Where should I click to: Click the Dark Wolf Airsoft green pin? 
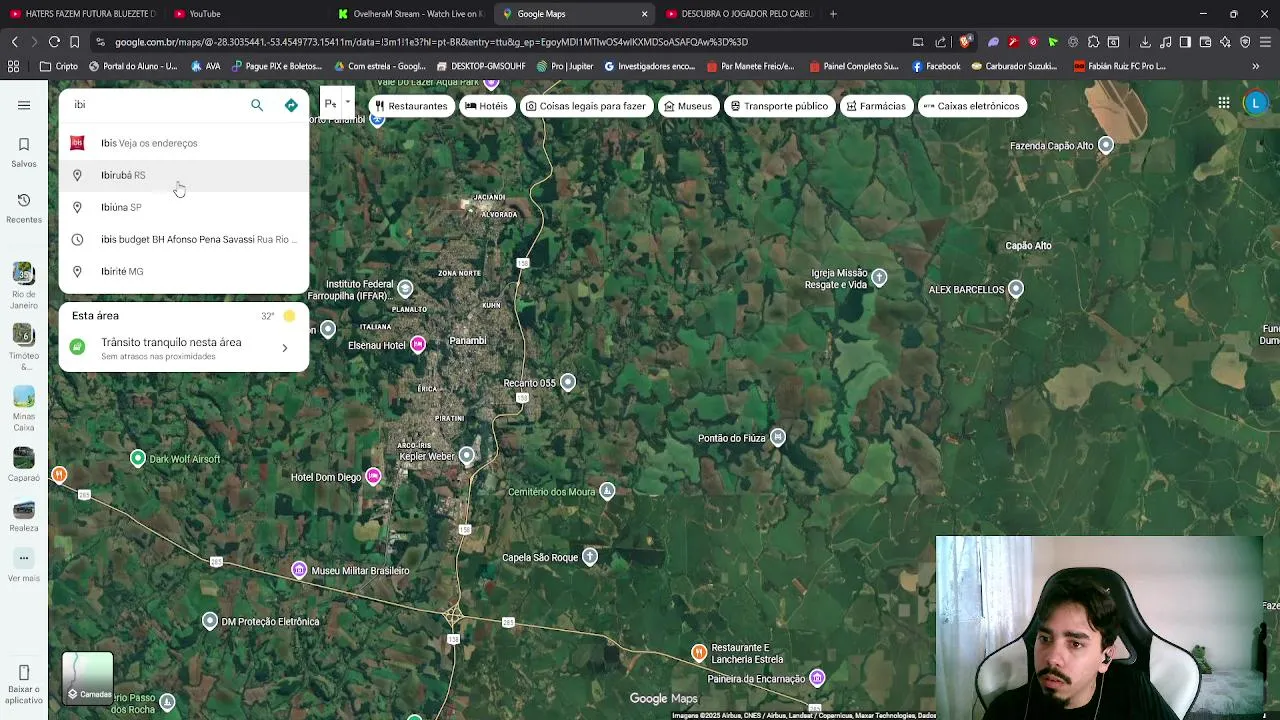[138, 458]
